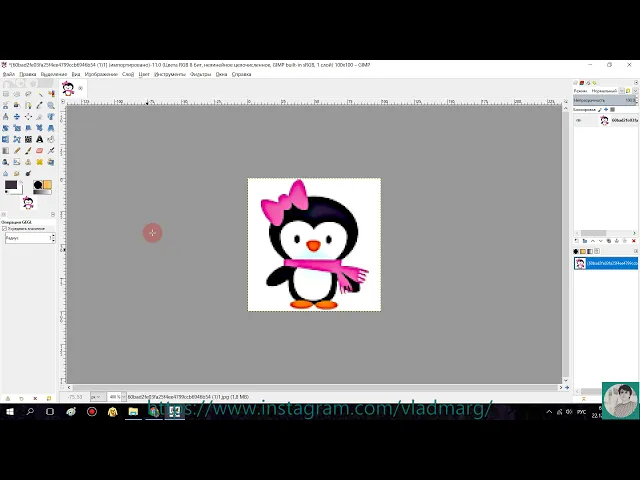Select the Heal tool
The image size is (640, 480).
coord(40,162)
